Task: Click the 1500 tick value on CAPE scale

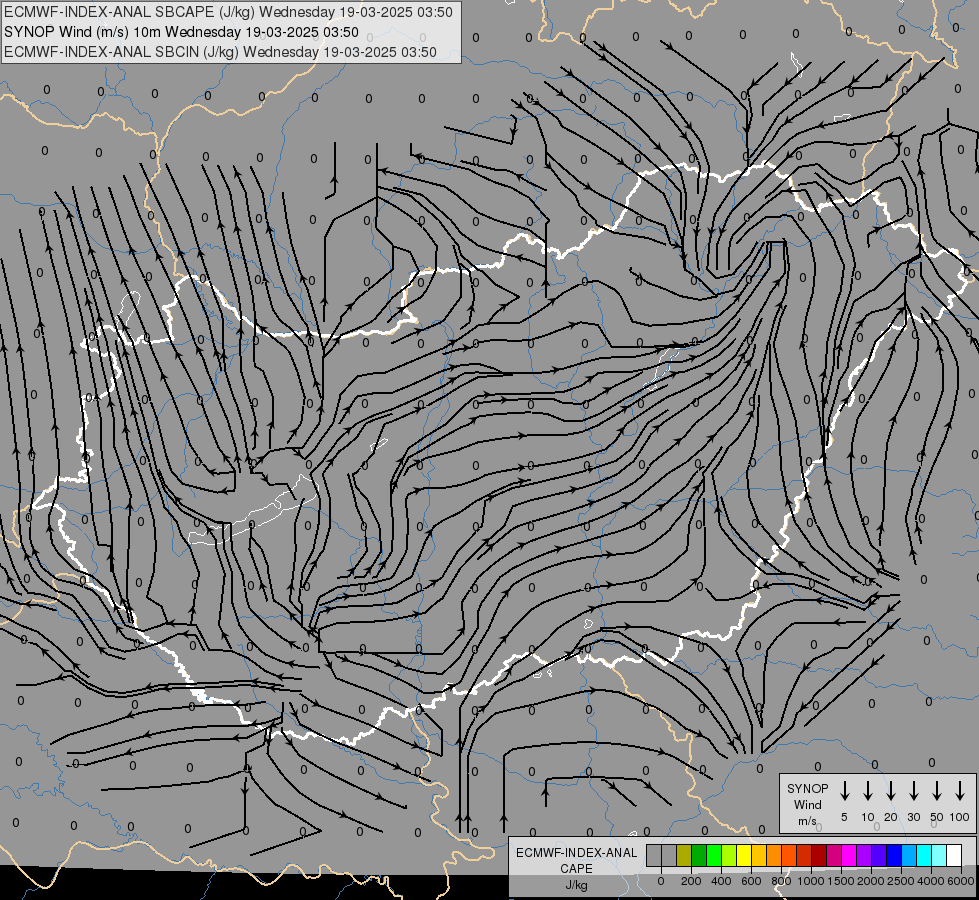Action: pyautogui.click(x=840, y=881)
